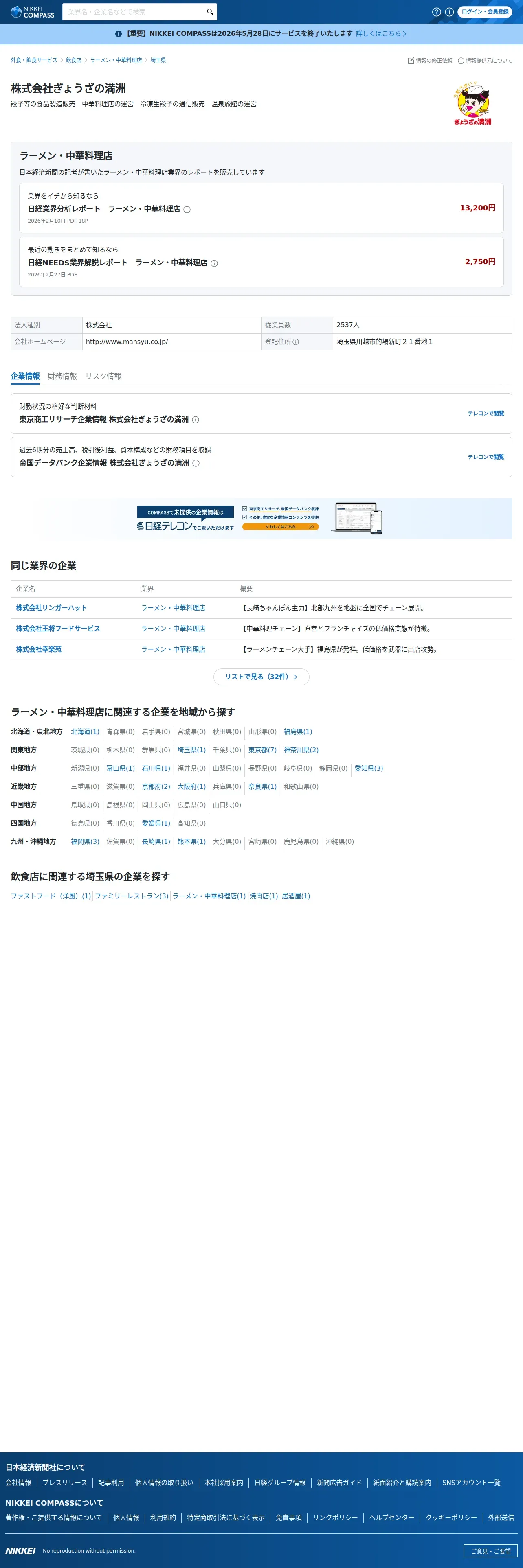Switch to リスク情報 tab

(x=103, y=376)
